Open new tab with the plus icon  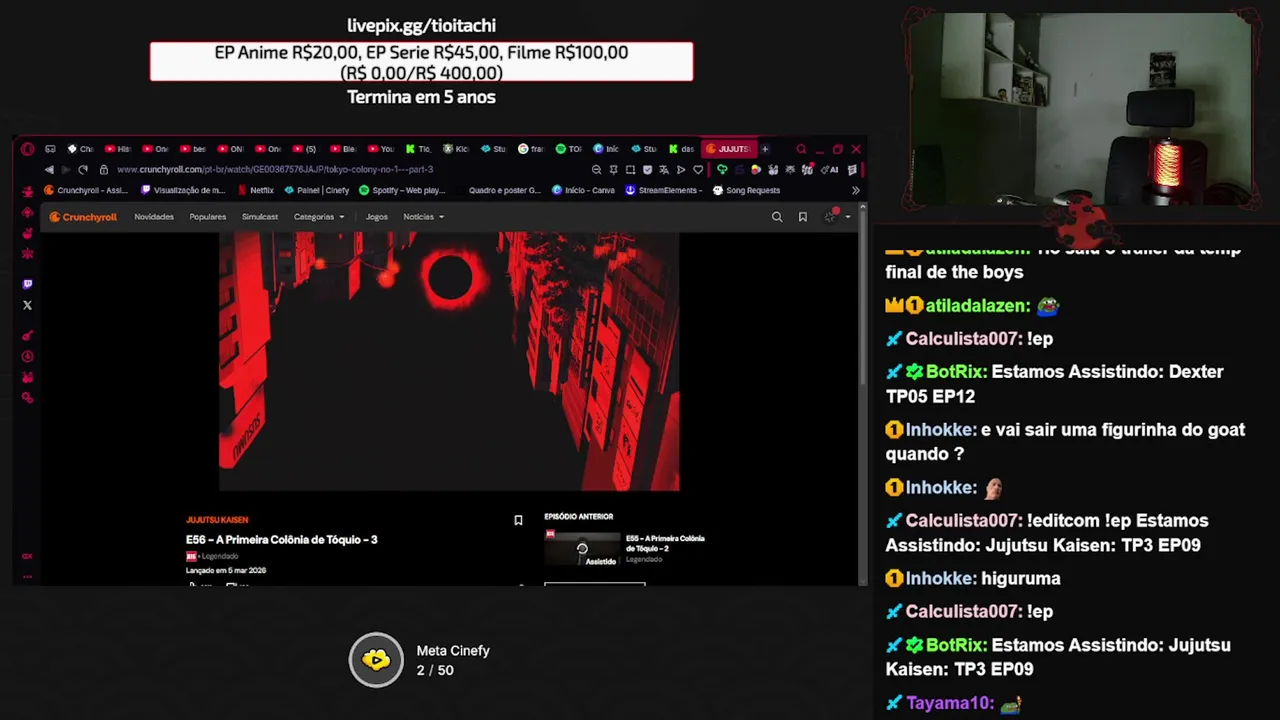pos(765,149)
